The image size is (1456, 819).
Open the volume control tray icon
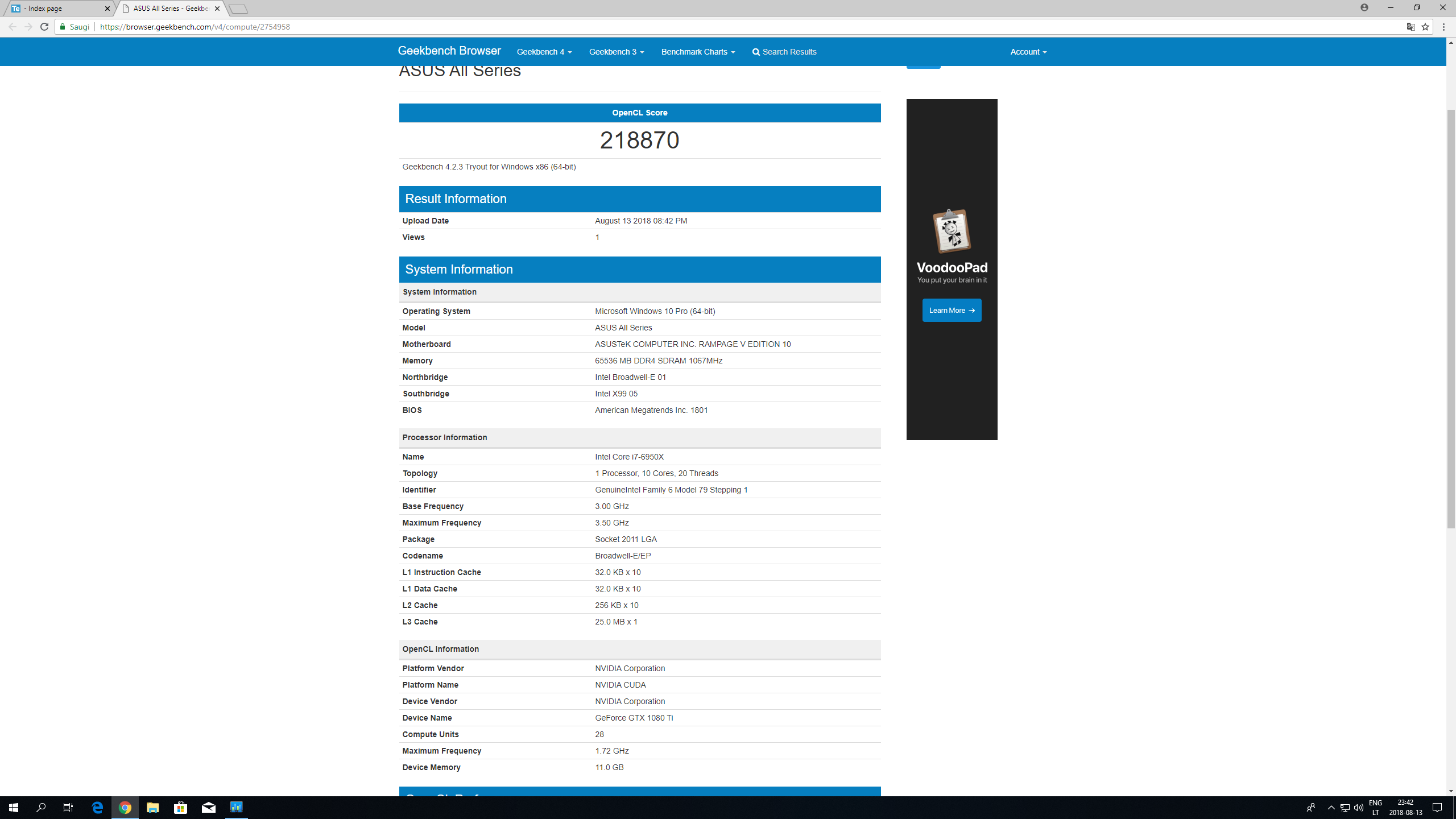tap(1358, 807)
